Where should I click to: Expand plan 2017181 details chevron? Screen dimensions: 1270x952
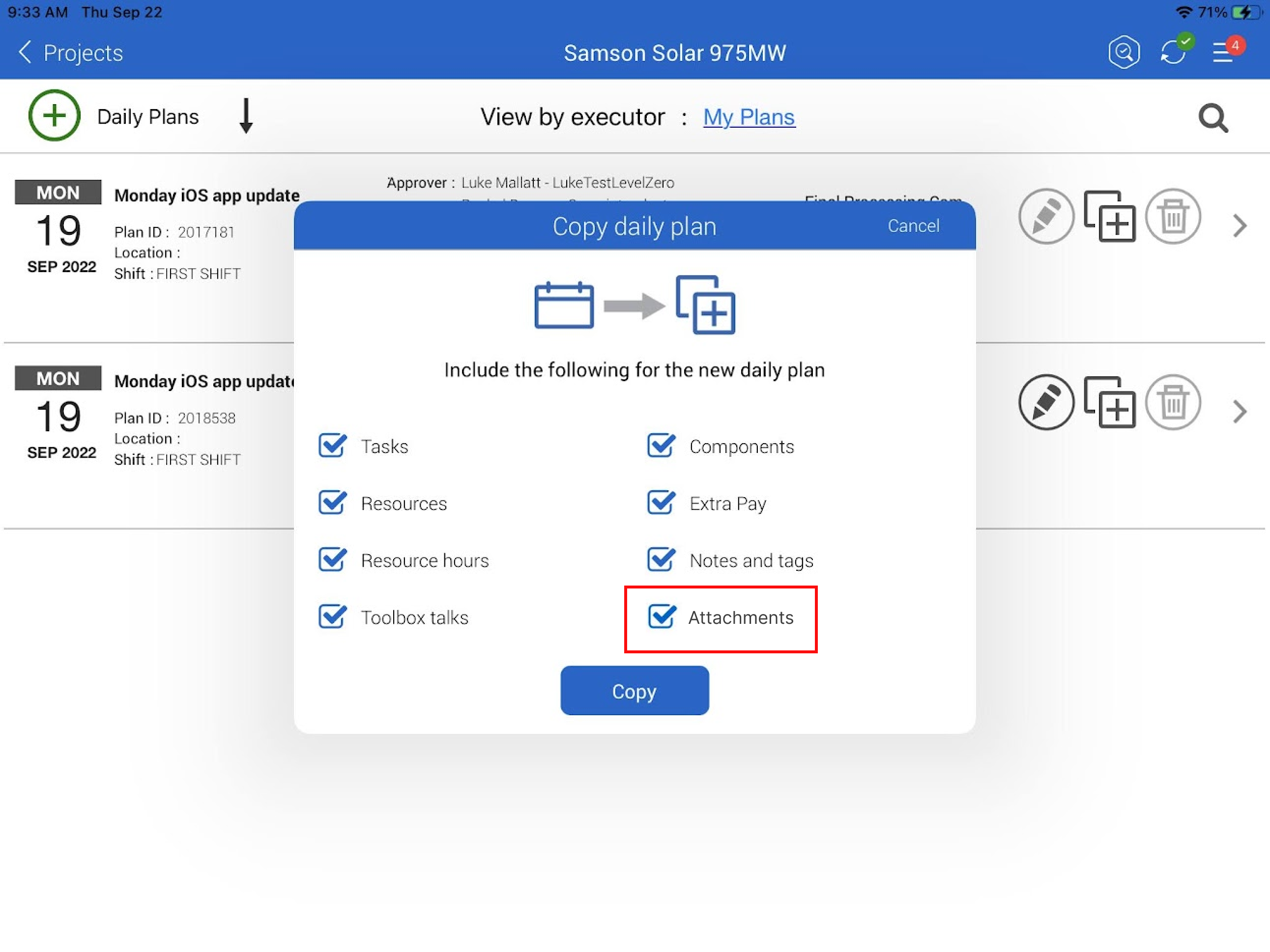coord(1240,225)
